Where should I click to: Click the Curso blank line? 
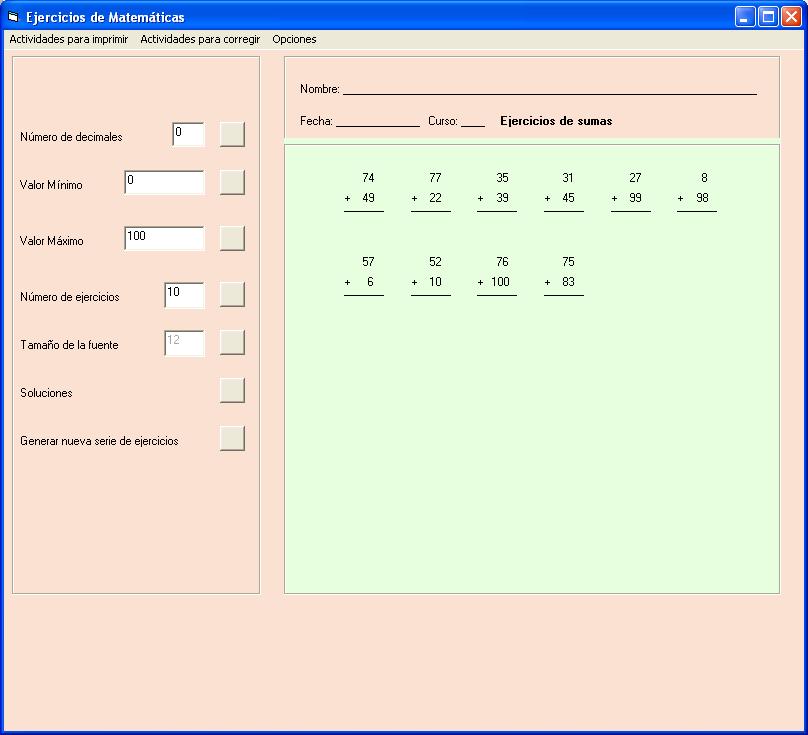(x=473, y=124)
